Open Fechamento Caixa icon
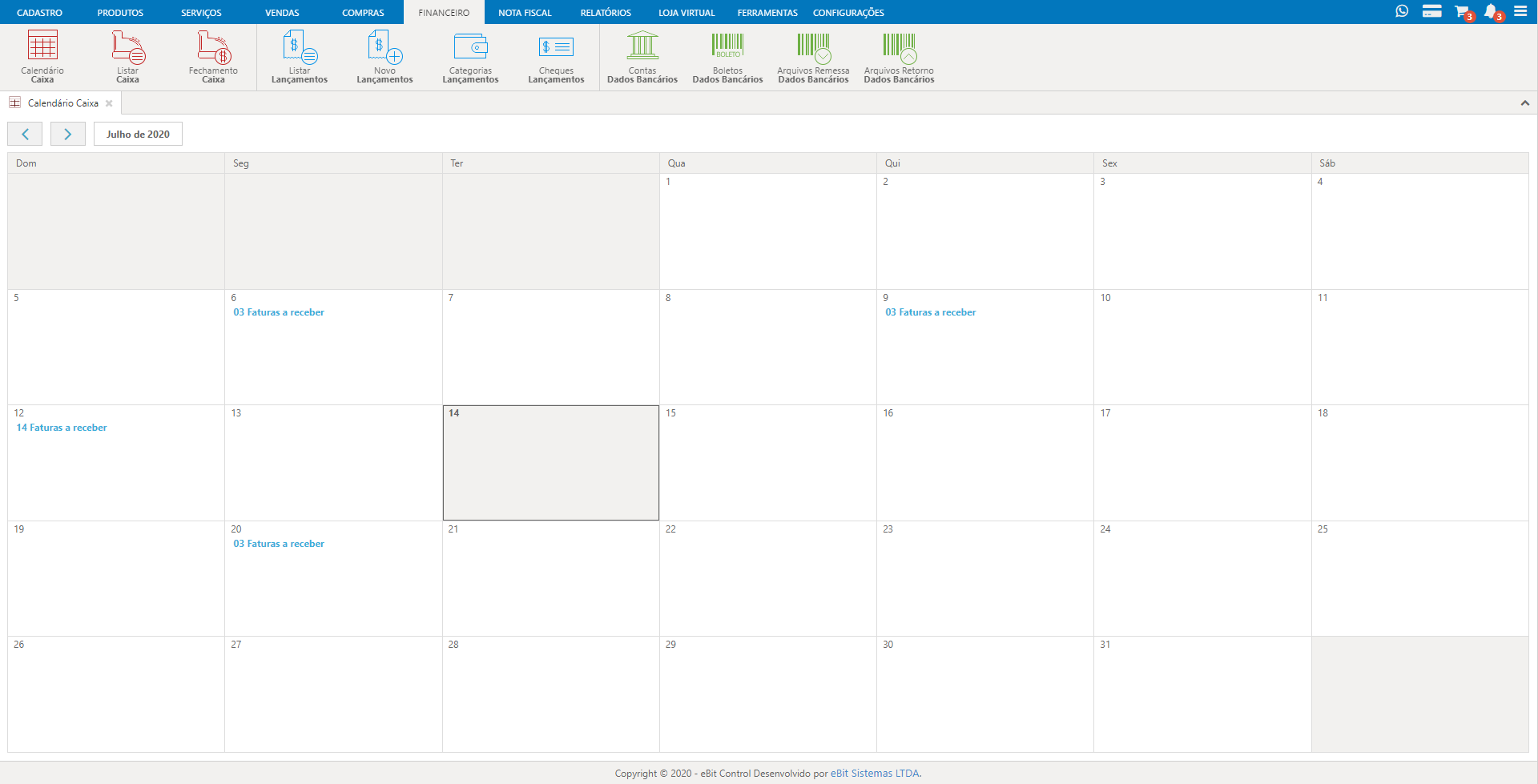The image size is (1538, 784). coord(213,57)
